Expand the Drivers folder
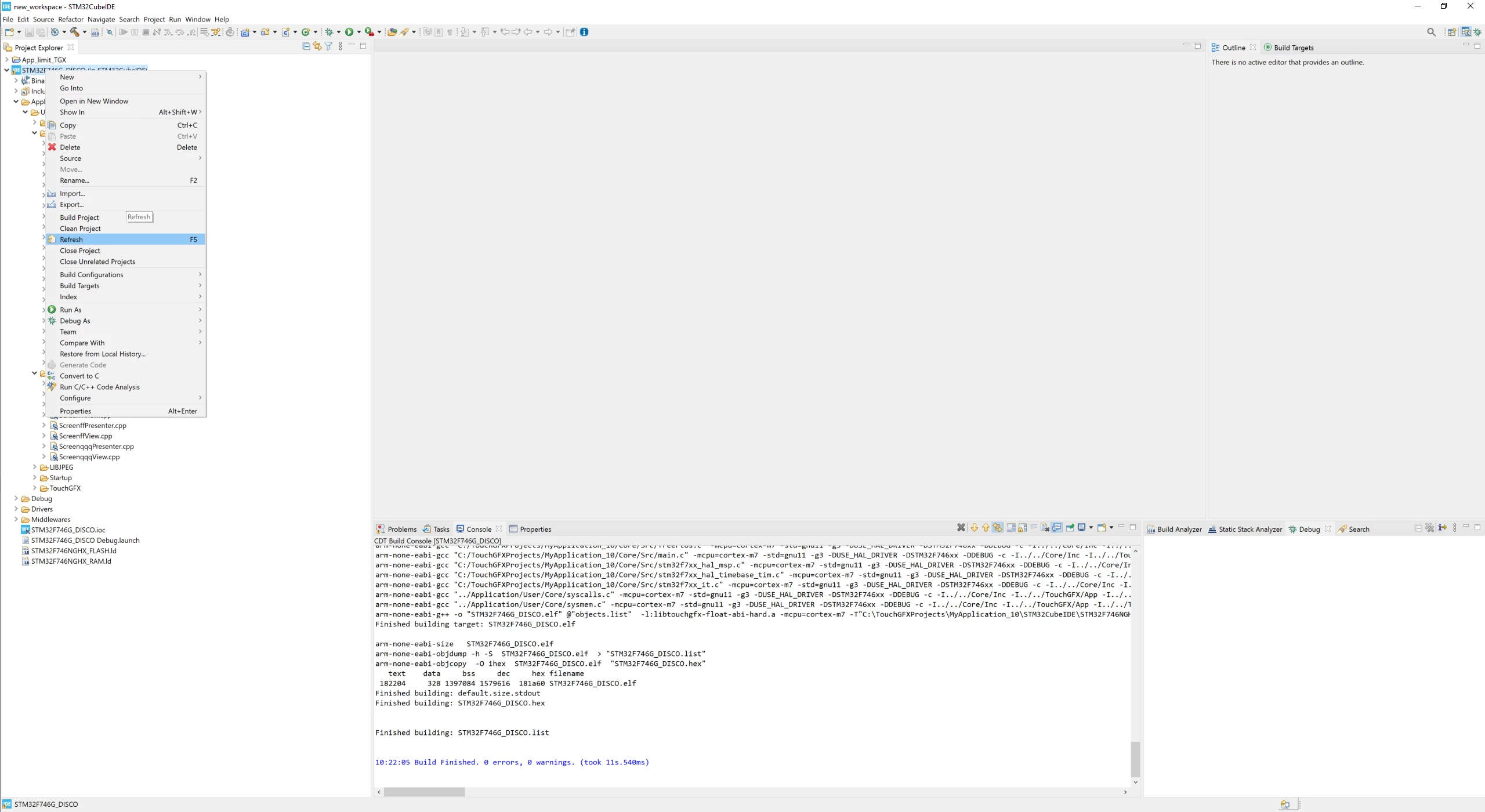The height and width of the screenshot is (812, 1485). pos(16,509)
